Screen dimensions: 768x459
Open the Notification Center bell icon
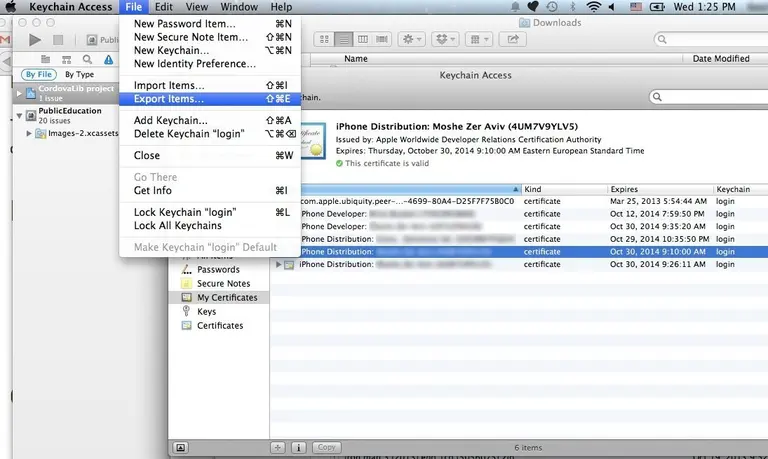tap(515, 7)
